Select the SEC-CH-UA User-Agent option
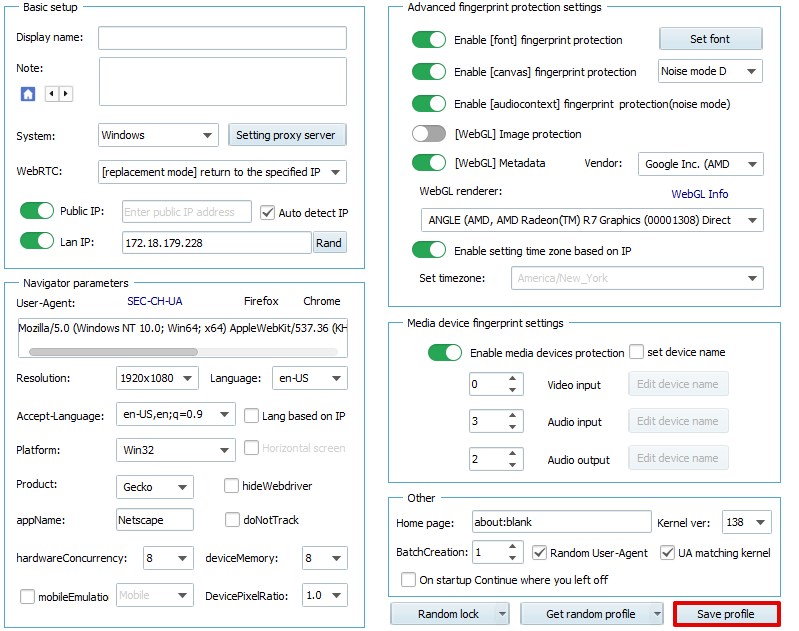The width and height of the screenshot is (799, 631). (x=155, y=301)
